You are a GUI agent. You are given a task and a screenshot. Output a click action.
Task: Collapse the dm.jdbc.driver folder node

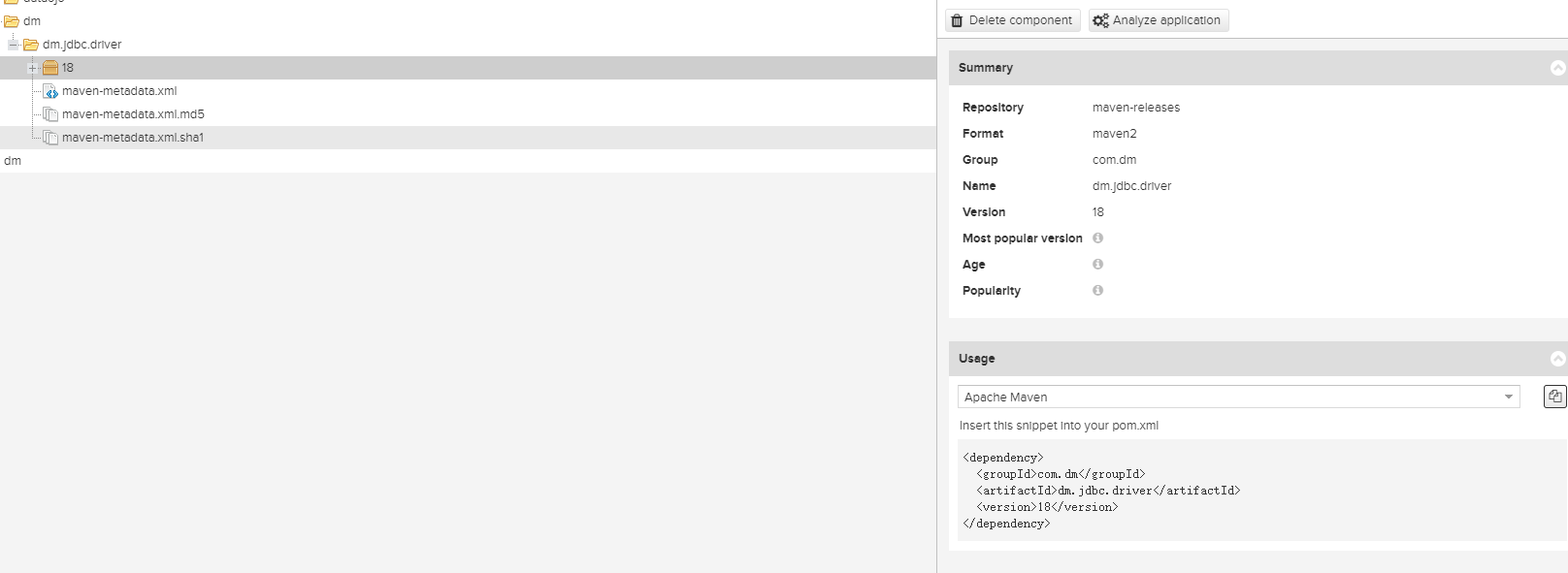point(14,45)
